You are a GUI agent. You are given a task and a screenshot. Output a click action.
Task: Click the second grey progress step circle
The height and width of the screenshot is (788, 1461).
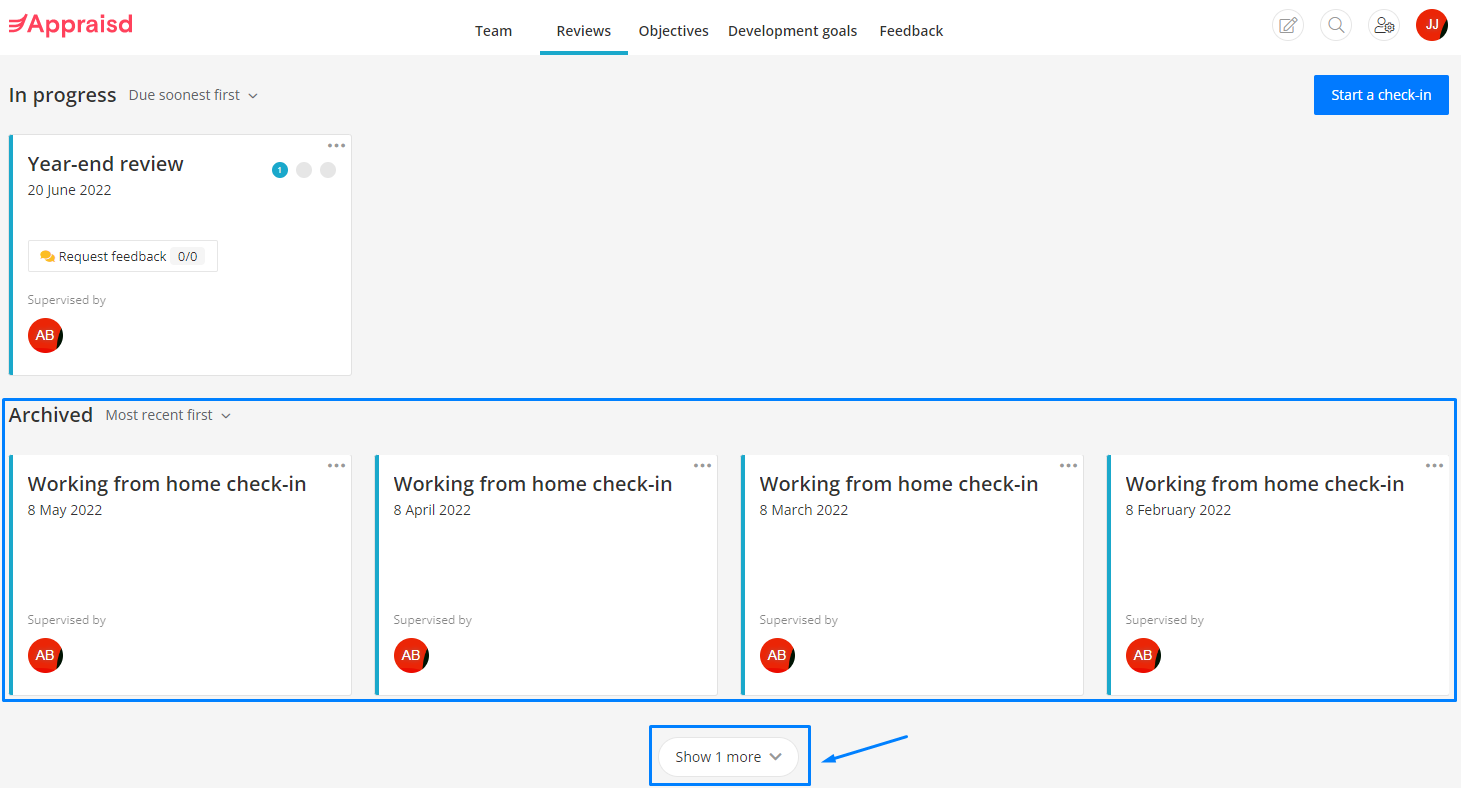point(304,170)
